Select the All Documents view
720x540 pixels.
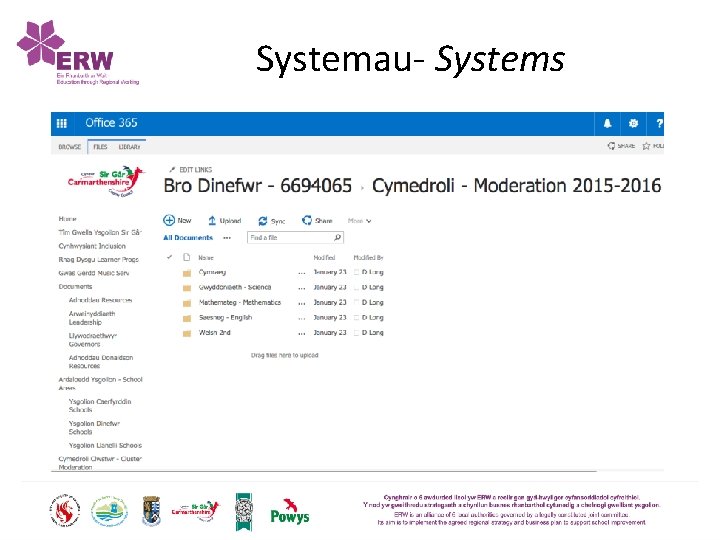[188, 237]
